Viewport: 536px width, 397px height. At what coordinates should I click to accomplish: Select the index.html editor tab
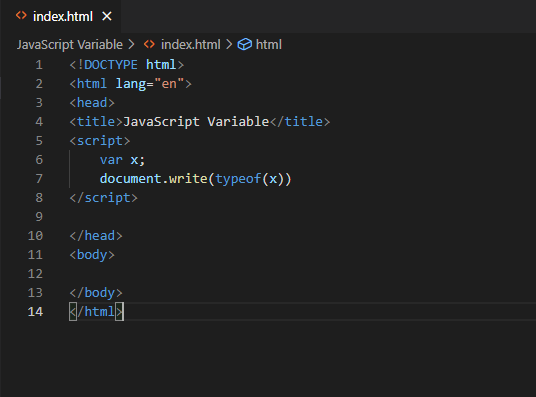point(61,16)
